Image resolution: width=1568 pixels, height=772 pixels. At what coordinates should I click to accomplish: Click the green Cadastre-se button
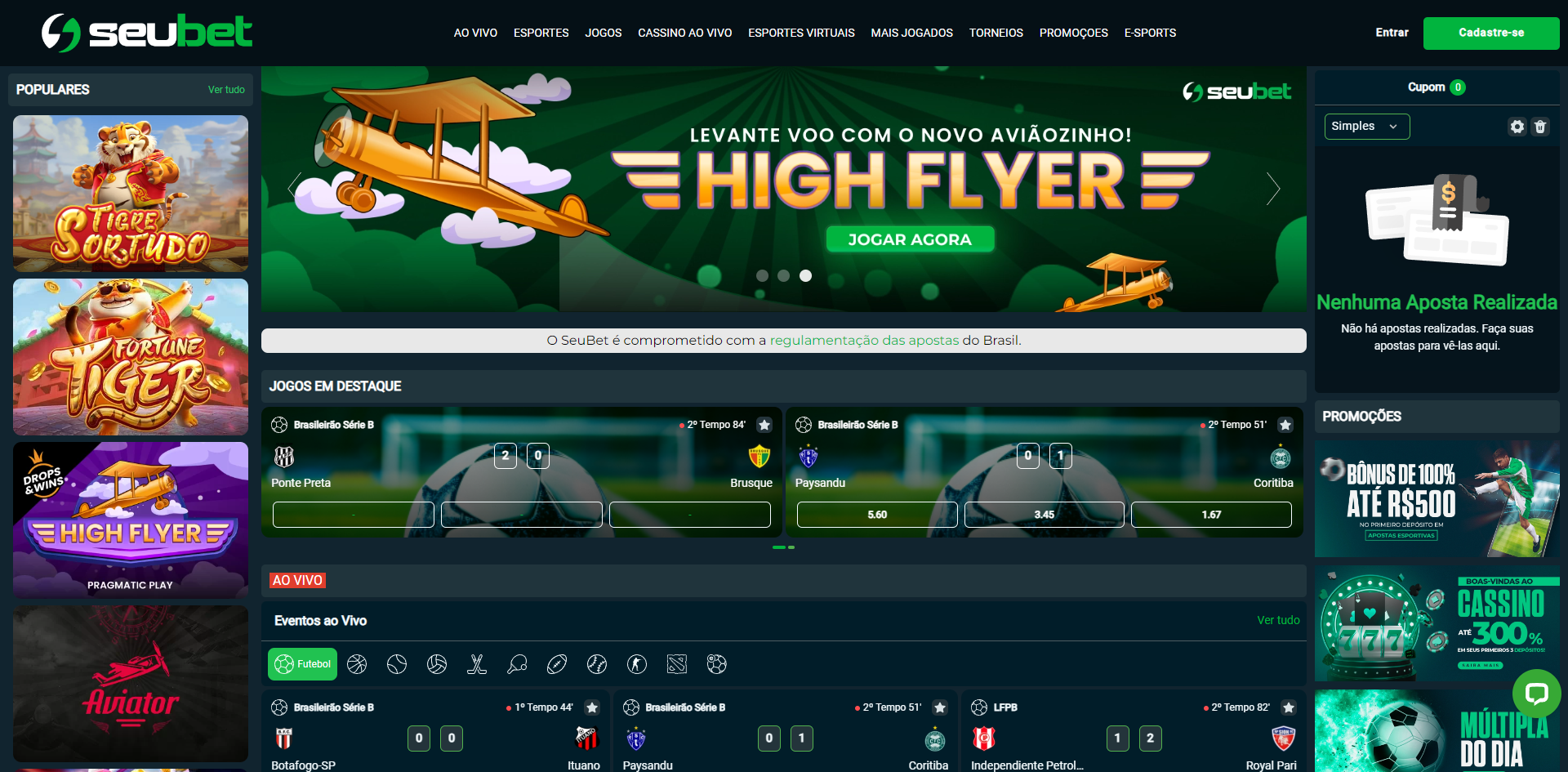tap(1491, 33)
